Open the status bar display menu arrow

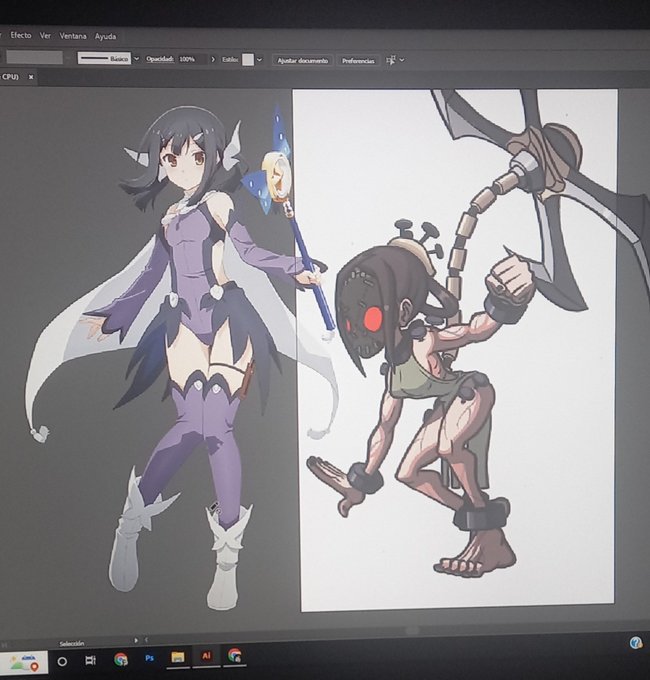(x=136, y=640)
